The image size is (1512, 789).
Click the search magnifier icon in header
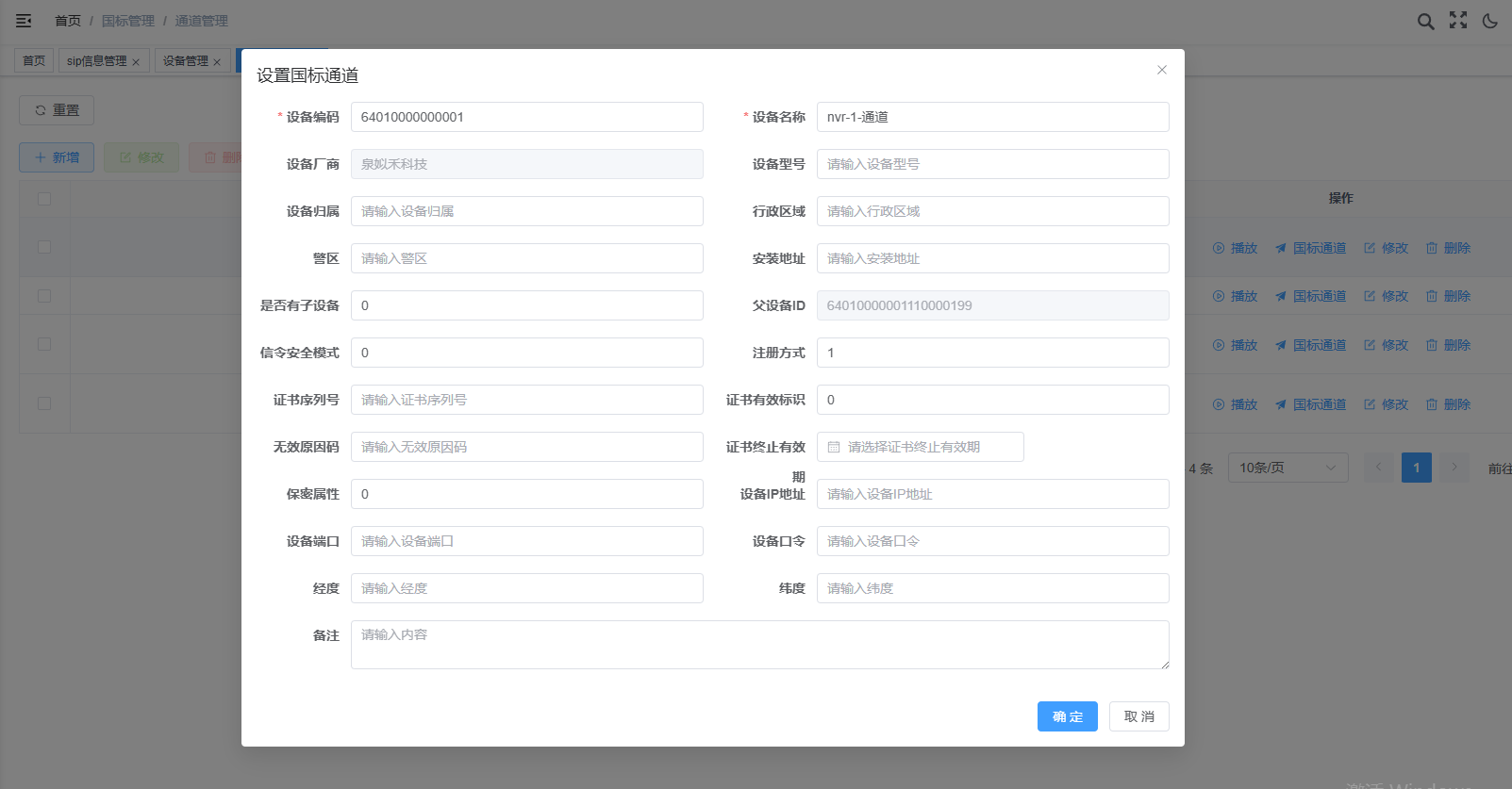click(x=1425, y=21)
